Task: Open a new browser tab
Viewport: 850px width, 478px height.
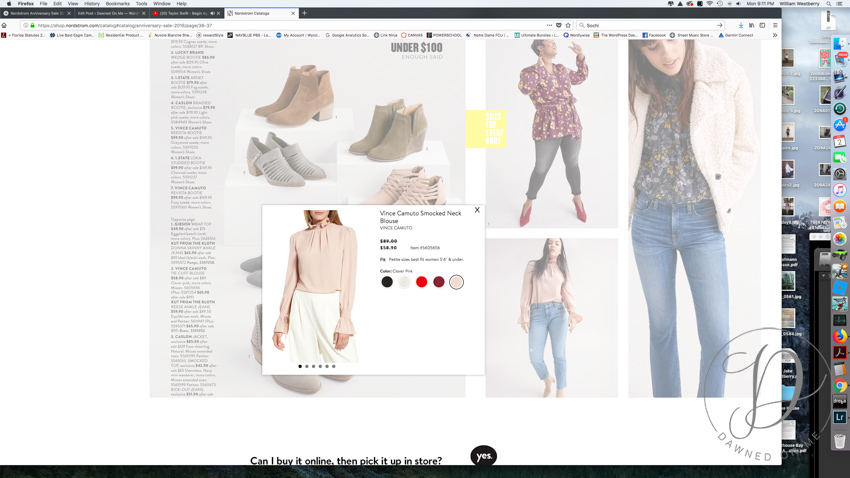Action: (x=304, y=13)
